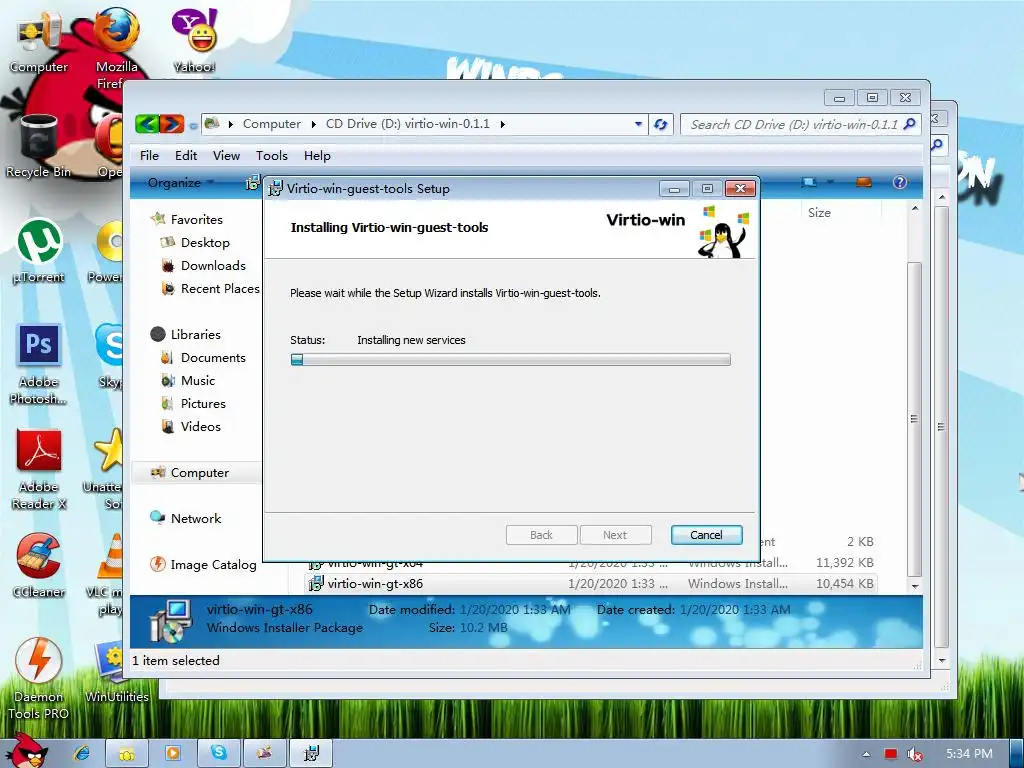Open Adobe Photoshop desktop shortcut
The image size is (1024, 768).
[39, 364]
